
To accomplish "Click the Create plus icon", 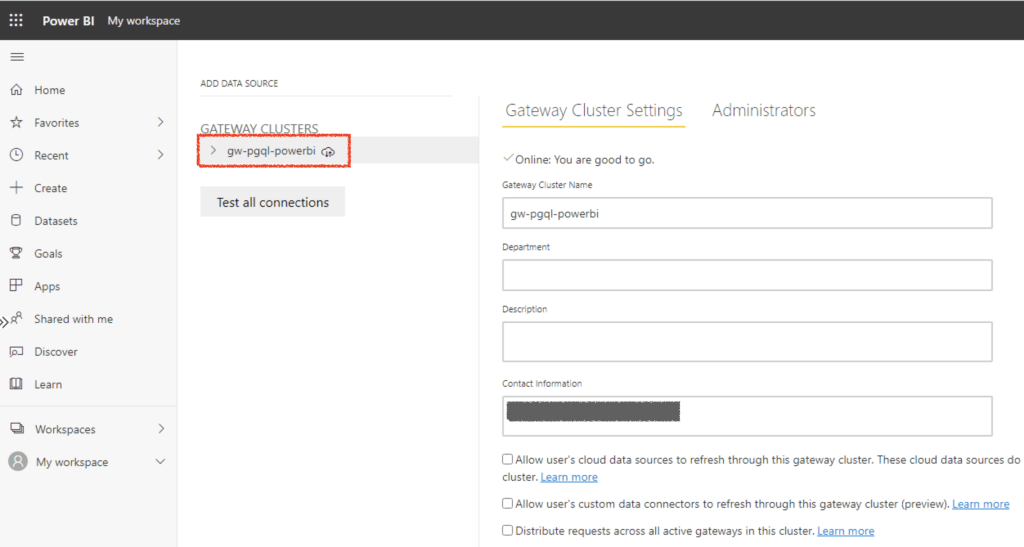I will (x=16, y=188).
